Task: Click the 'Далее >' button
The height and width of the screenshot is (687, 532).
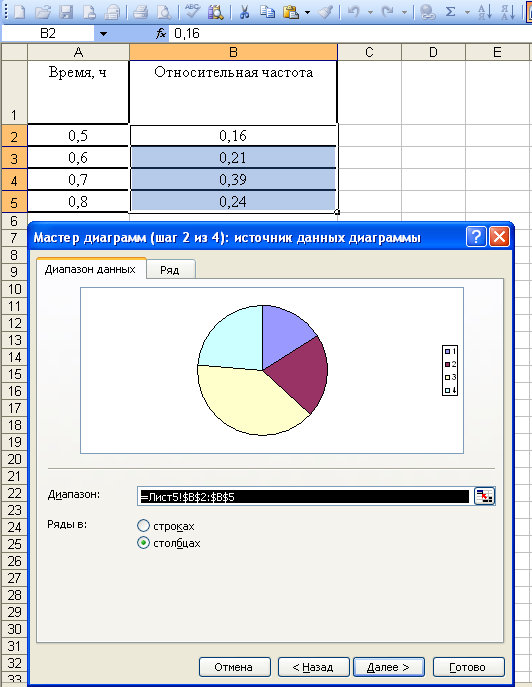Action: click(x=389, y=667)
